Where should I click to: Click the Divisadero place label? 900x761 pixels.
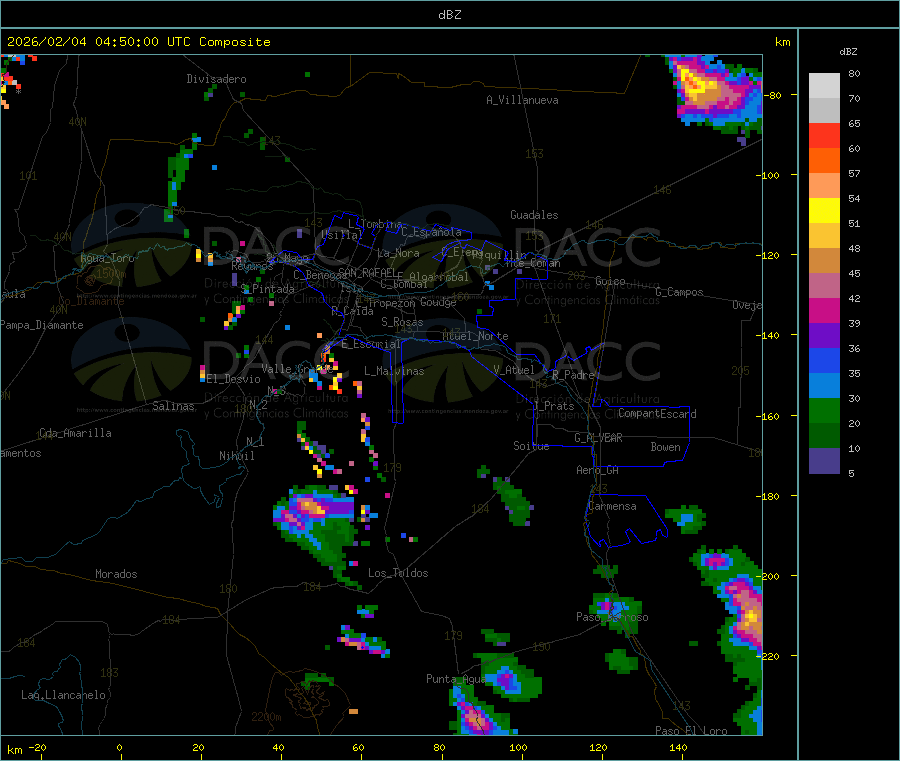coord(216,79)
